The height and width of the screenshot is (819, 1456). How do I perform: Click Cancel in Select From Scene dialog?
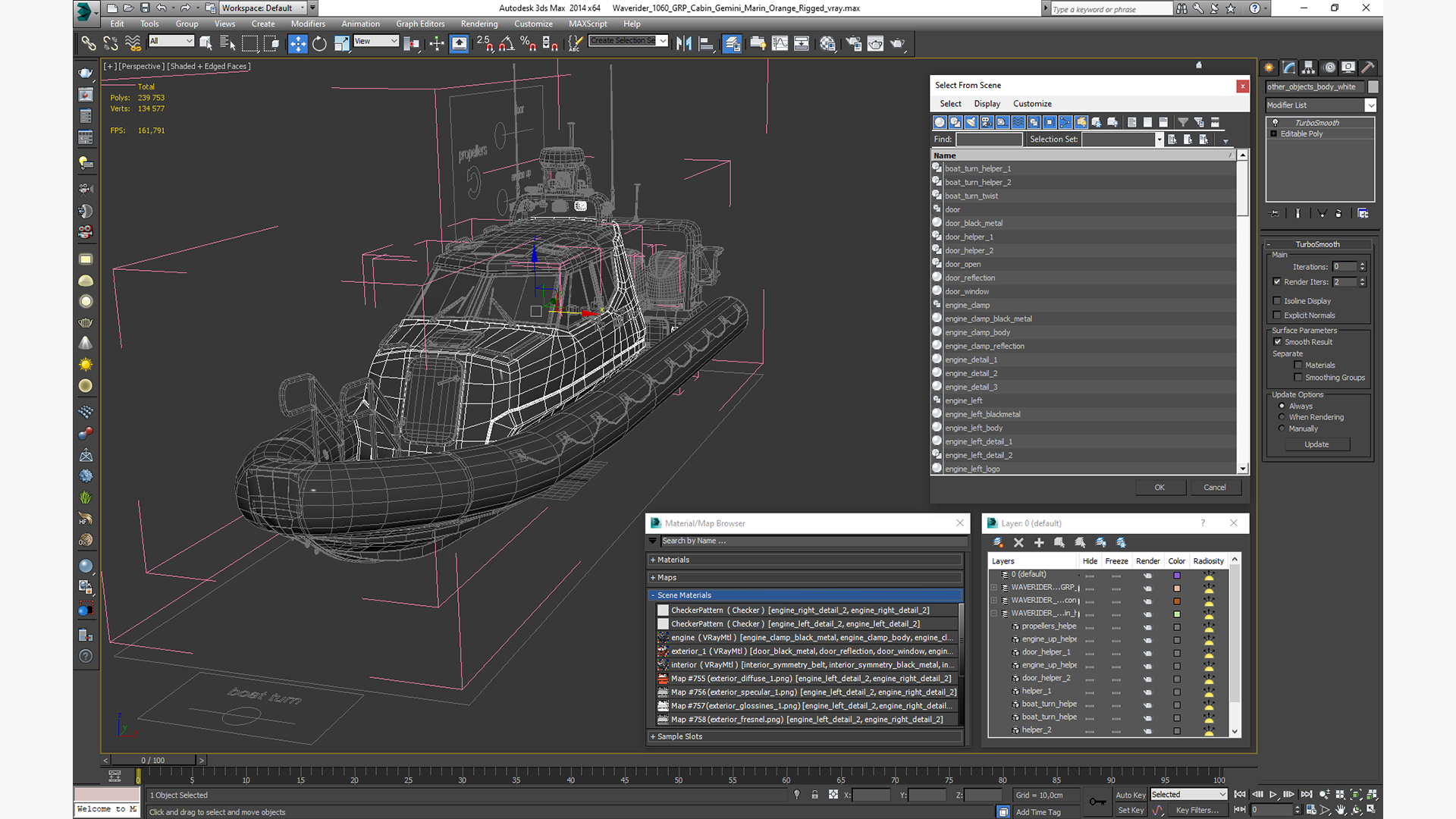point(1215,488)
